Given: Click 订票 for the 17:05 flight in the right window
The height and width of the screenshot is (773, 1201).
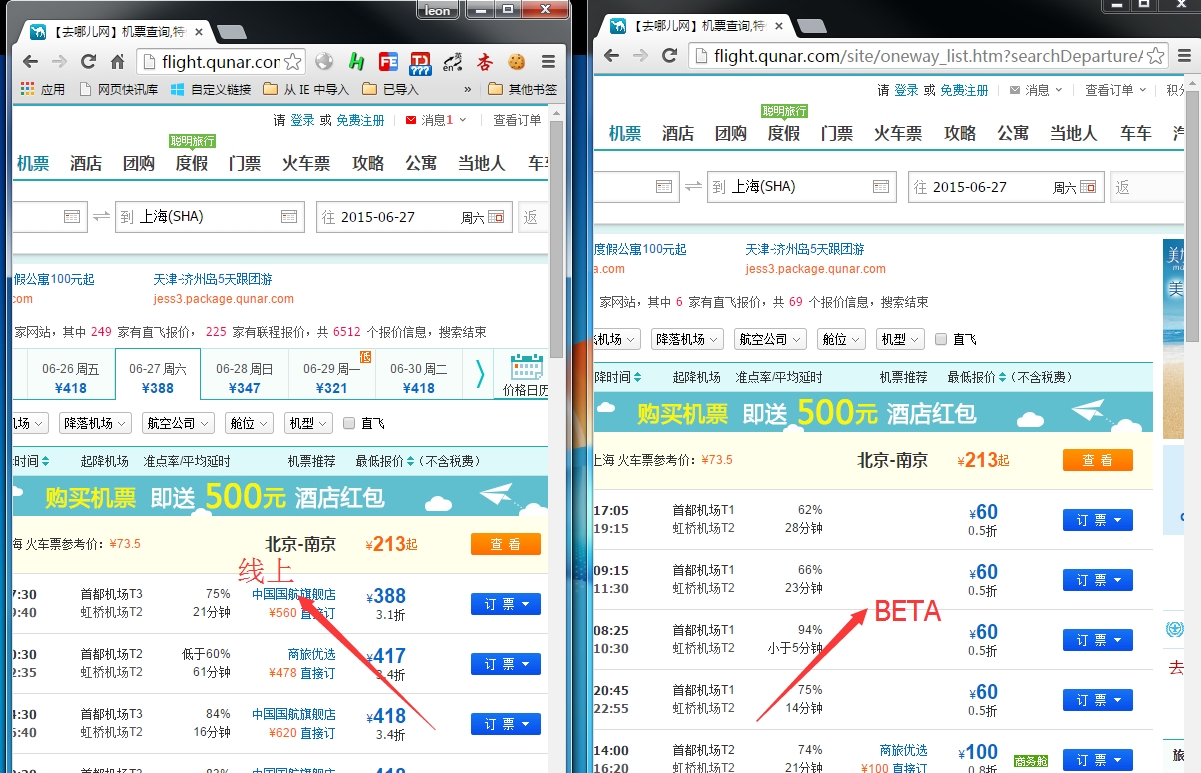Looking at the screenshot, I should tap(1098, 520).
